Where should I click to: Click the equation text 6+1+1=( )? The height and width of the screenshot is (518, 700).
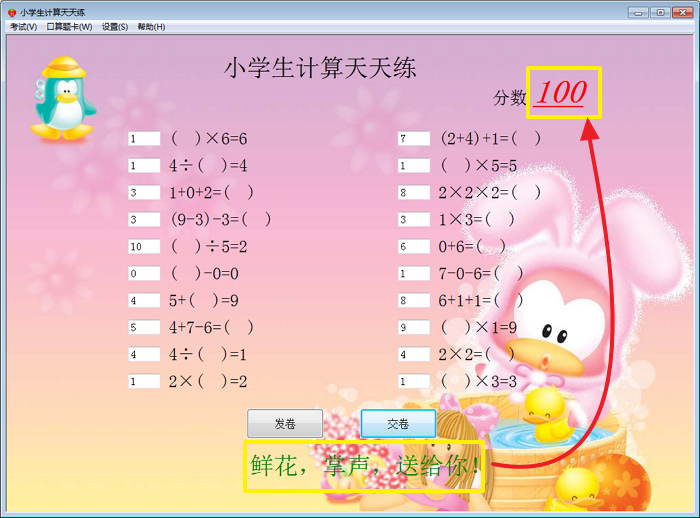click(x=480, y=300)
